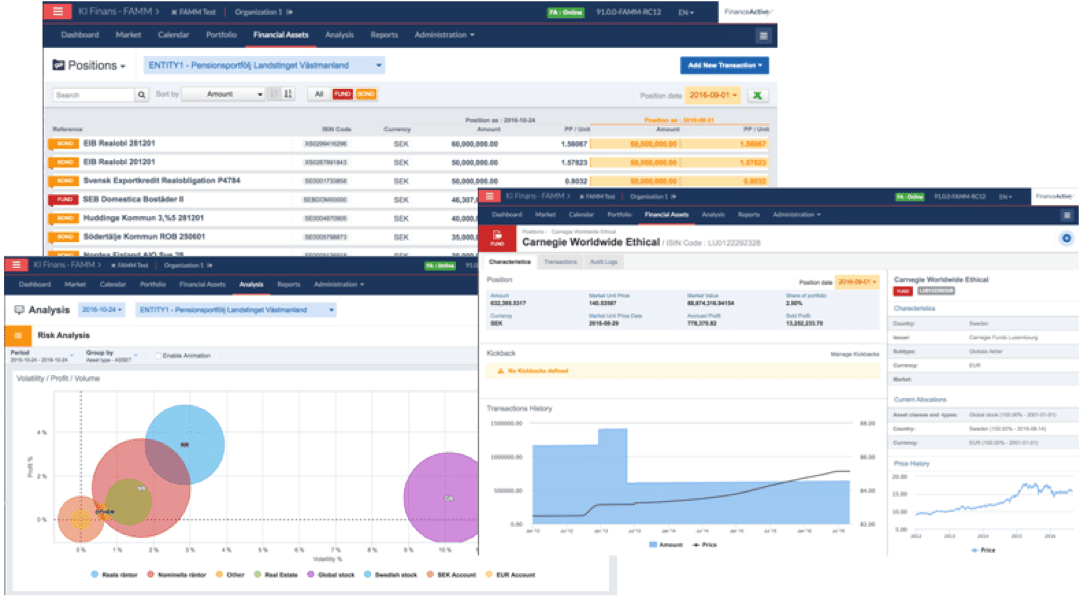The width and height of the screenshot is (1091, 598).
Task: Click grid menu icon at right of Positions navbar
Action: (x=763, y=36)
